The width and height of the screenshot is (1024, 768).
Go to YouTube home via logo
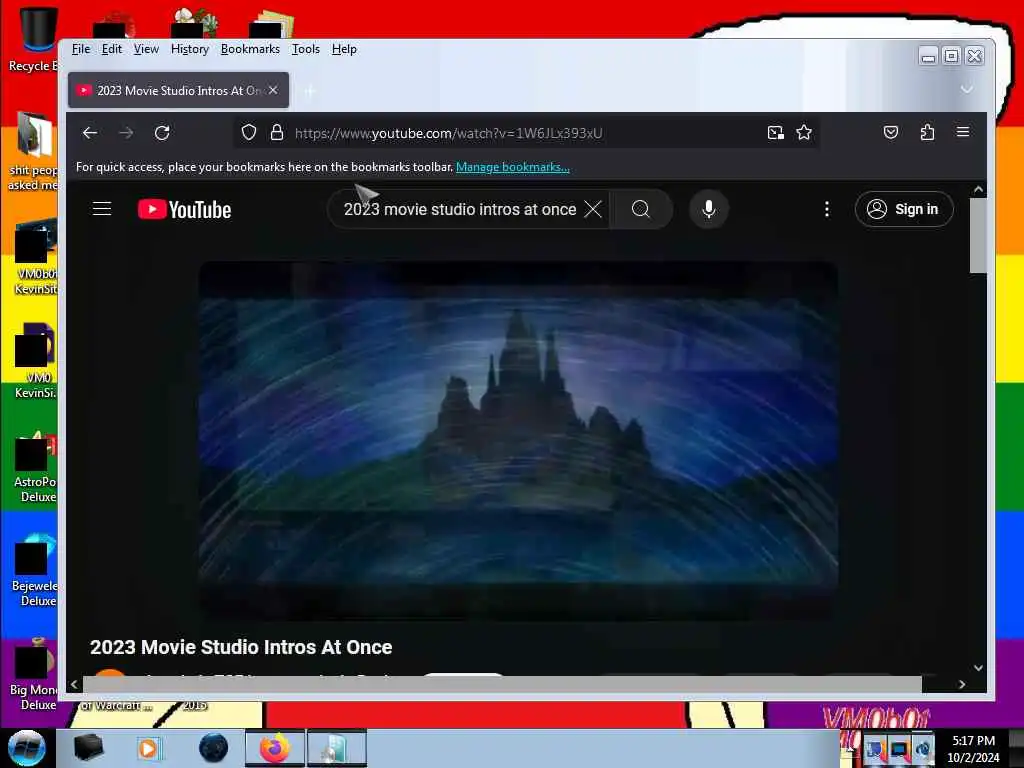(184, 209)
